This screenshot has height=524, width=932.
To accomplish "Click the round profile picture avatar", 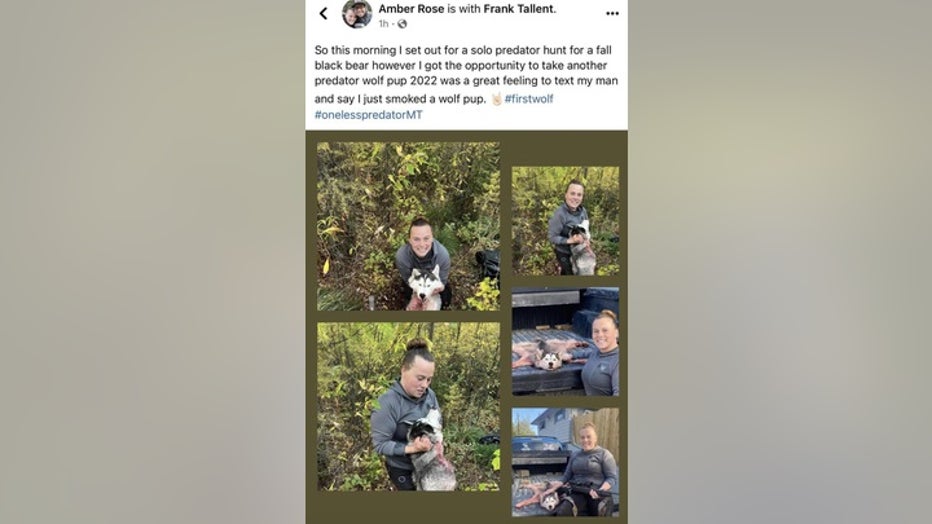I will coord(357,14).
